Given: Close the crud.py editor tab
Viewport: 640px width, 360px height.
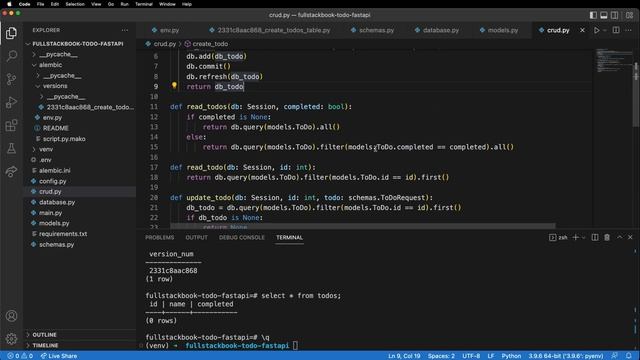Looking at the screenshot, I should tap(582, 30).
